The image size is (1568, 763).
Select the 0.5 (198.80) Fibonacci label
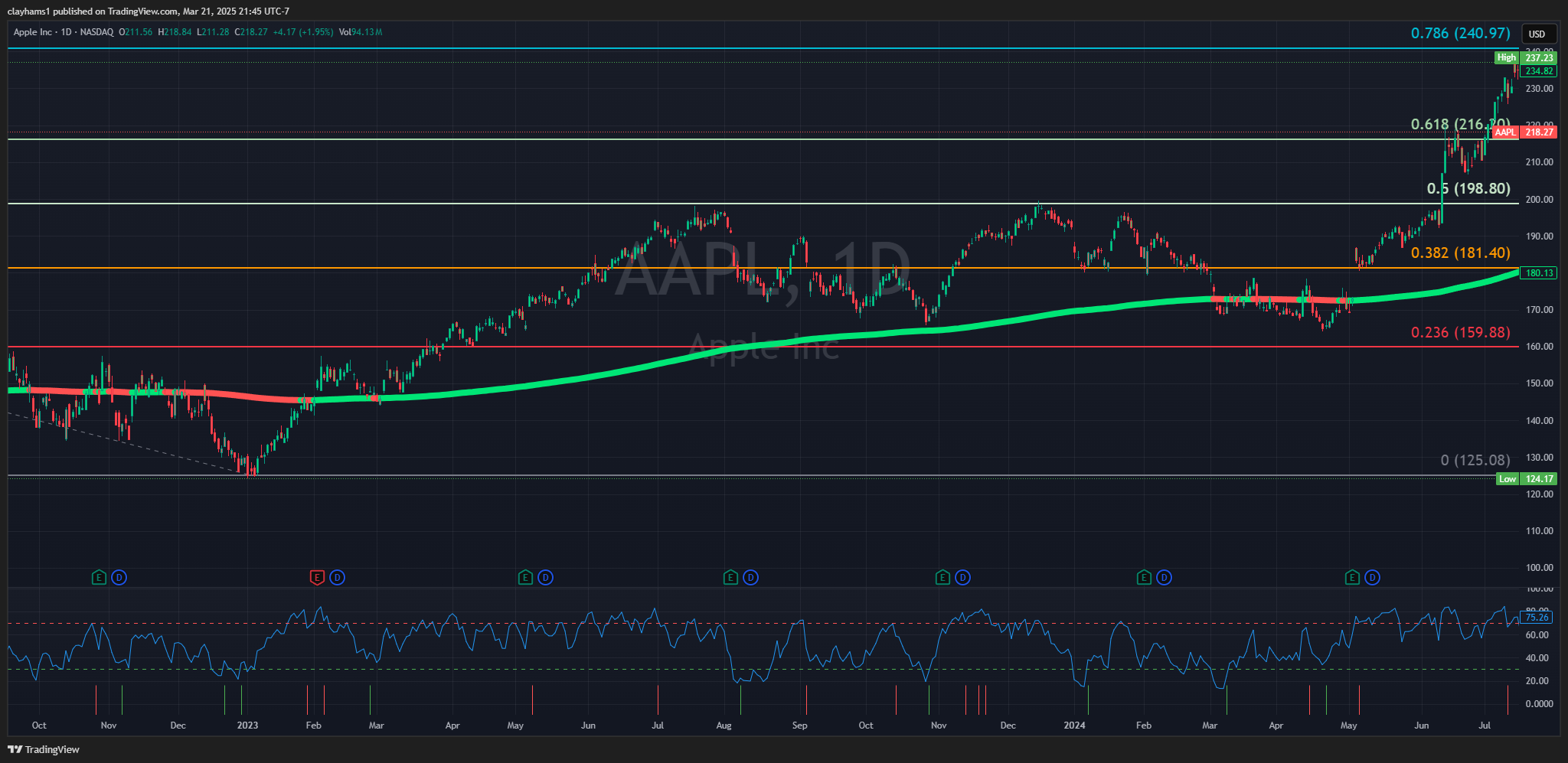[x=1468, y=188]
